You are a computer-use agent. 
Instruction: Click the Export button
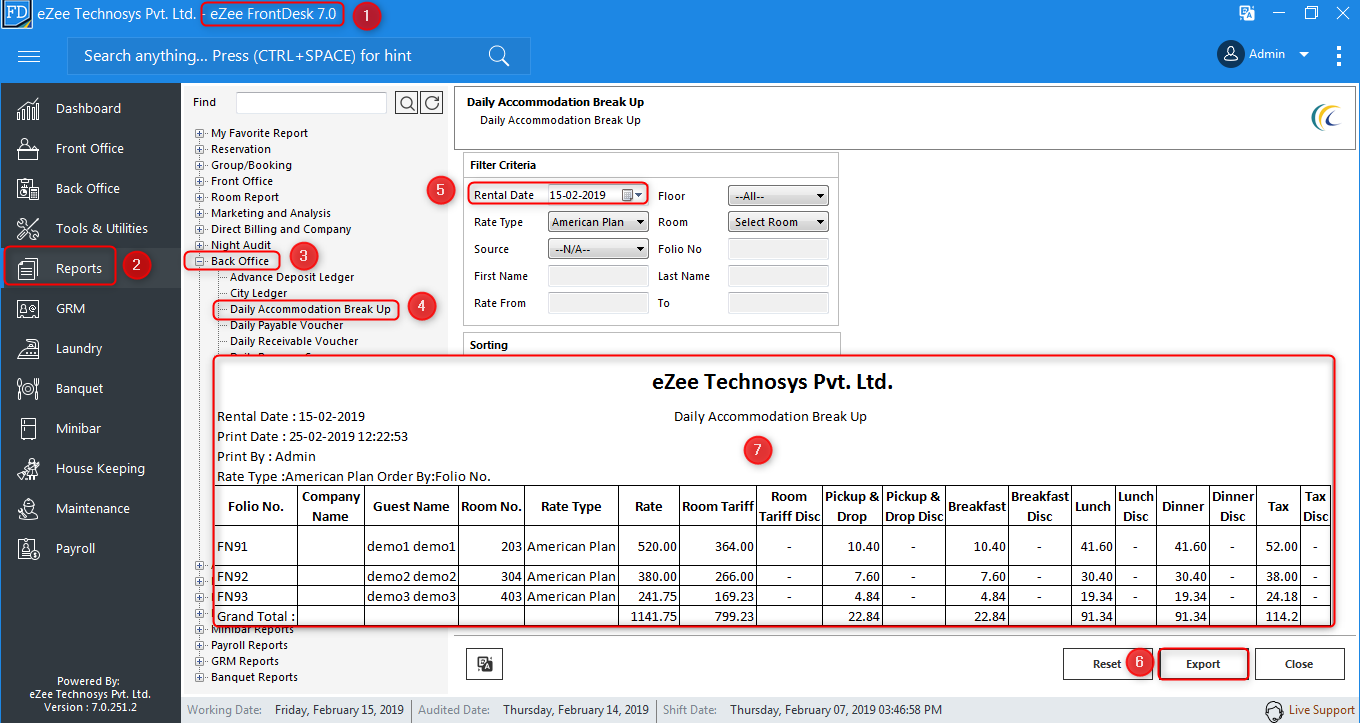tap(1203, 664)
